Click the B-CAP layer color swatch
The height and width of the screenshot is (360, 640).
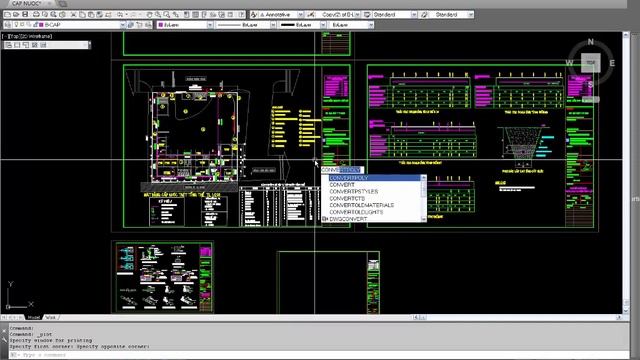pos(41,25)
